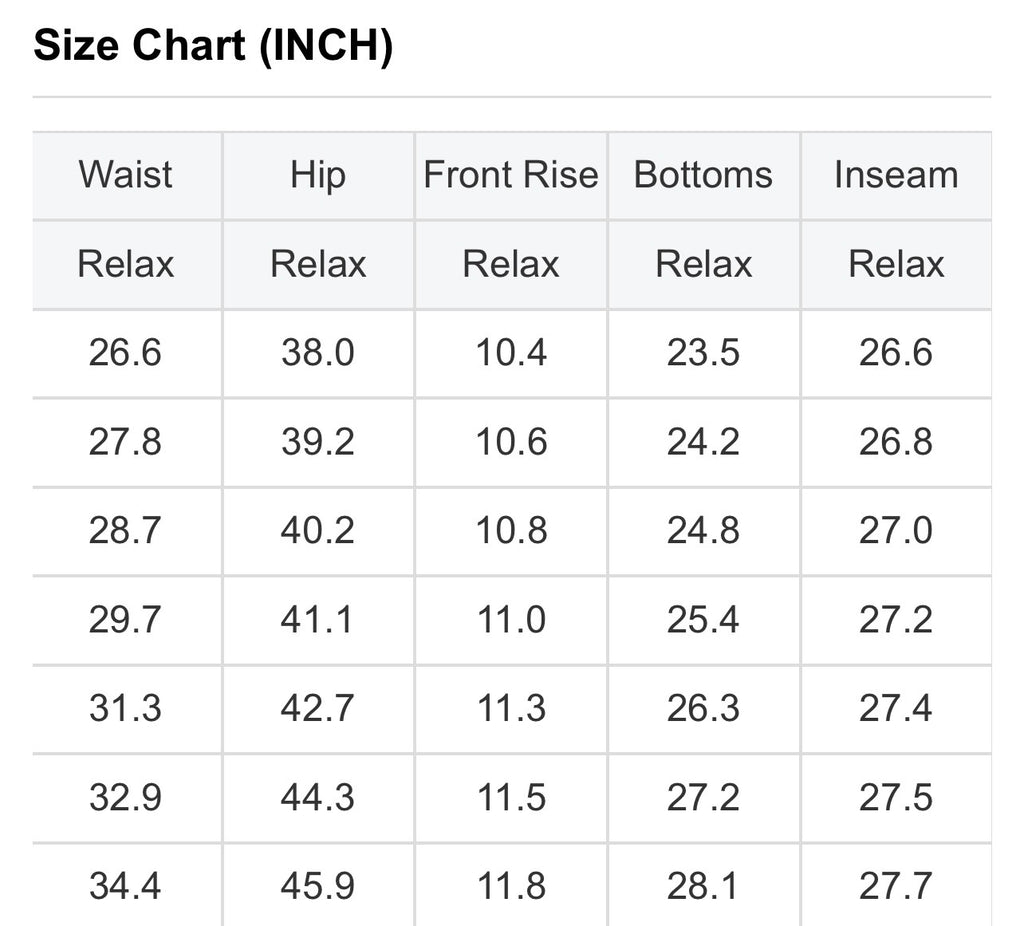Click the 23.5 bottoms value cell
Viewport: 1024px width, 926px height.
point(703,353)
